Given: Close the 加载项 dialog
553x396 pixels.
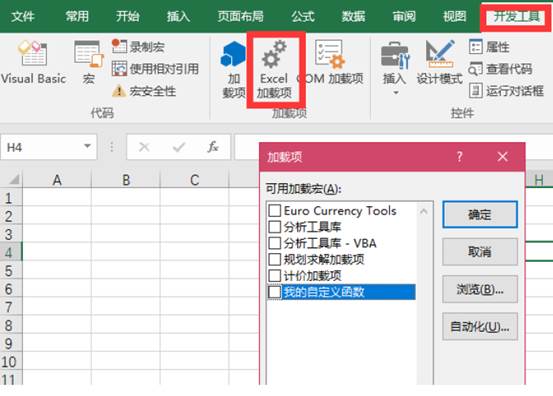Looking at the screenshot, I should click(503, 157).
